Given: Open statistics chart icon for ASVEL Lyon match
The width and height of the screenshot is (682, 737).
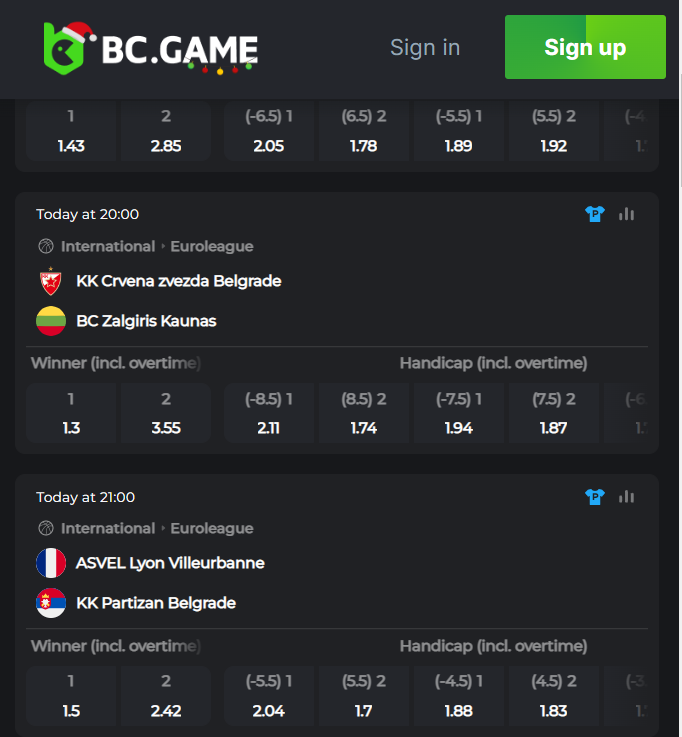Looking at the screenshot, I should 627,497.
